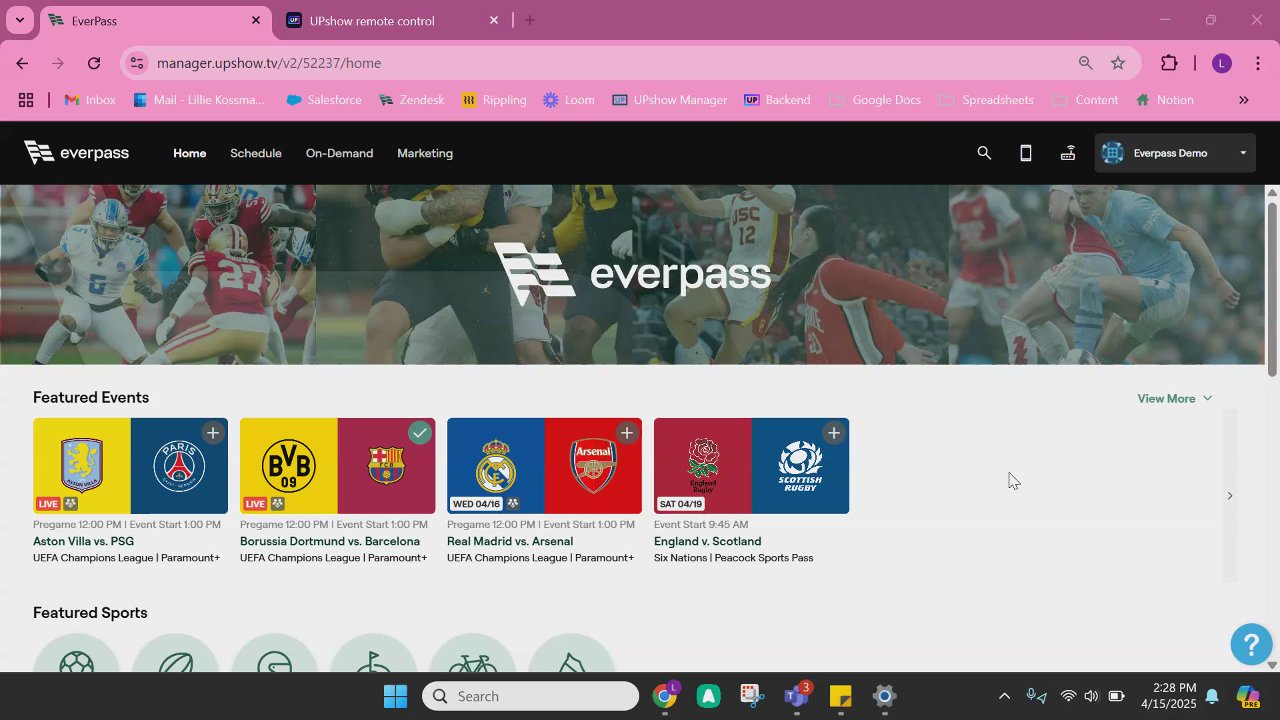View site information icon in address bar
The height and width of the screenshot is (720, 1280).
click(x=138, y=63)
